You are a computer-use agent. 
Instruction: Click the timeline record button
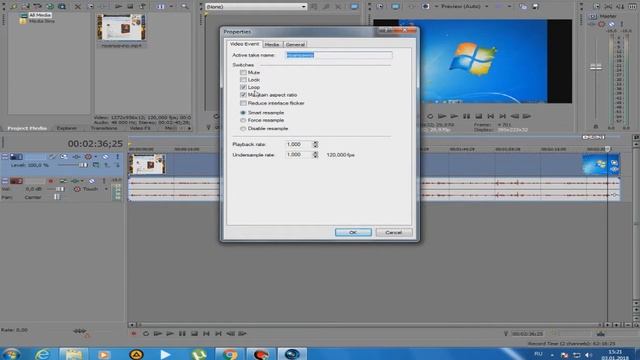pos(133,334)
